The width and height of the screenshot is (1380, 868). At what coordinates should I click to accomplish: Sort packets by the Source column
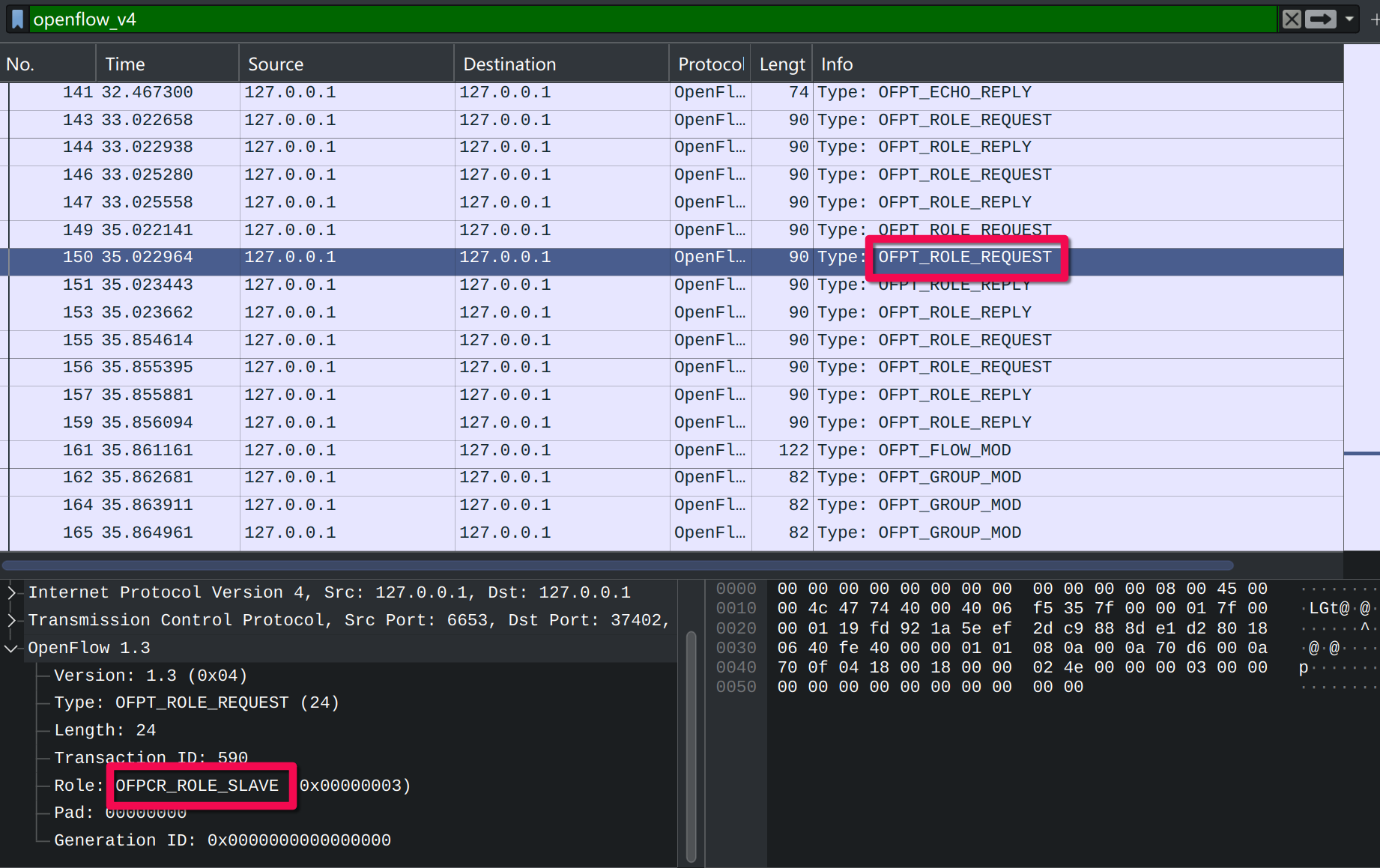[x=346, y=64]
